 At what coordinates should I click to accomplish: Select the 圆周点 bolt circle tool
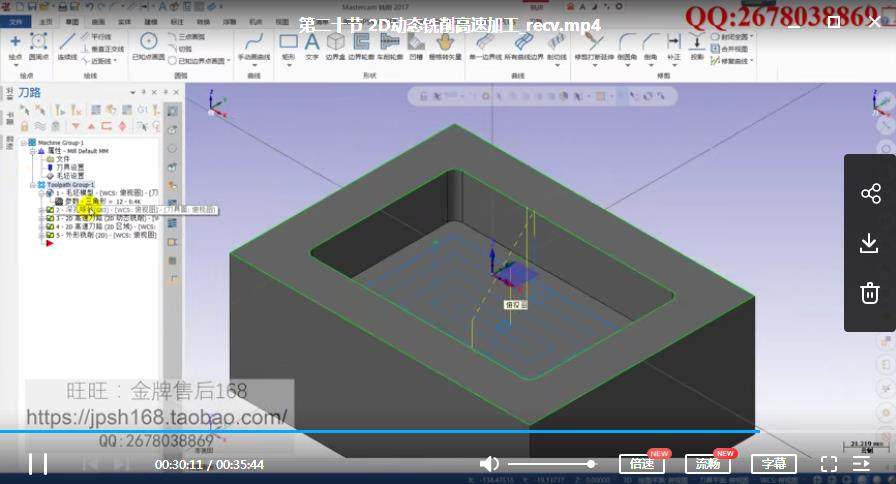(38, 46)
